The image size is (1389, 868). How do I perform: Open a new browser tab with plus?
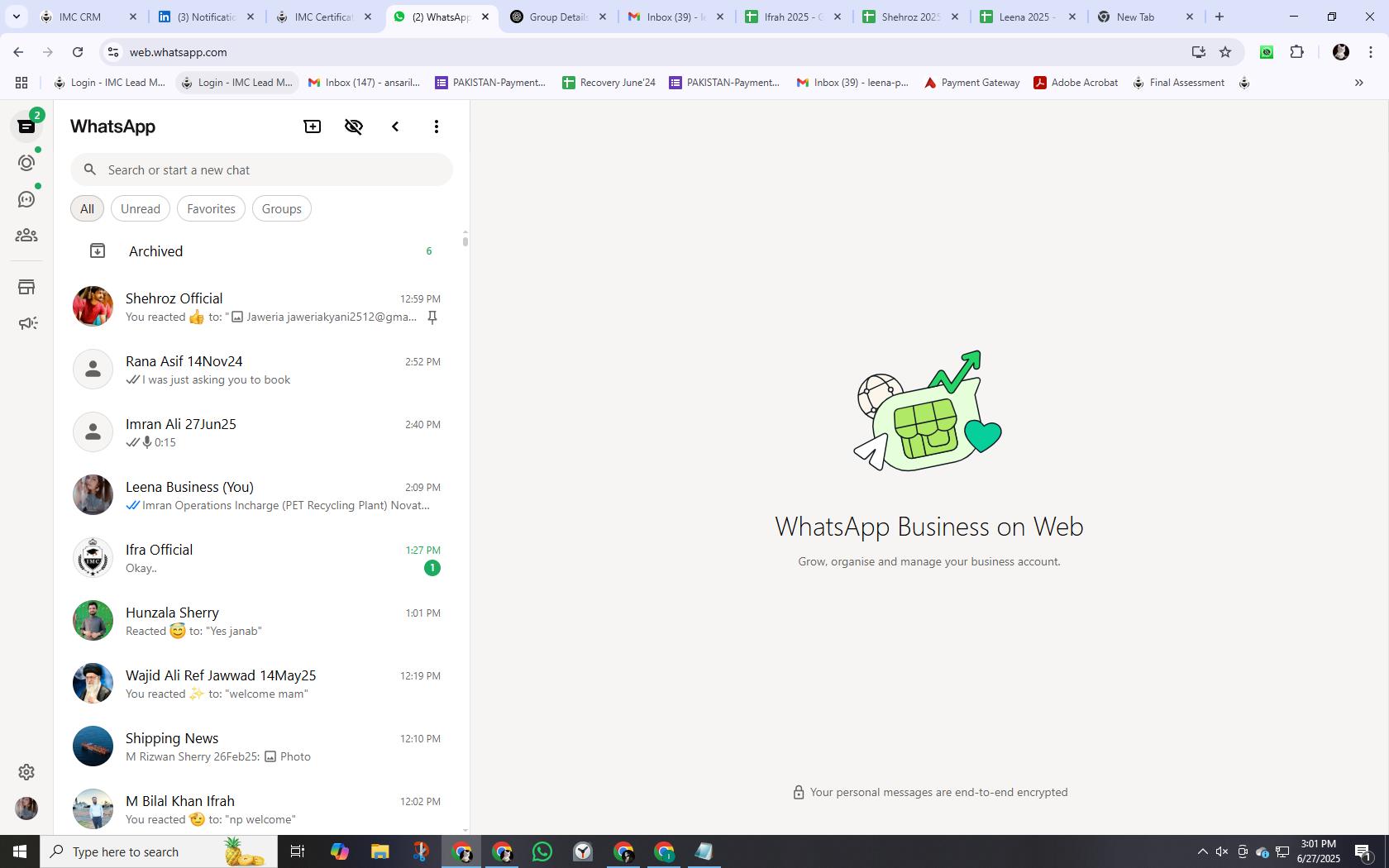(1220, 17)
